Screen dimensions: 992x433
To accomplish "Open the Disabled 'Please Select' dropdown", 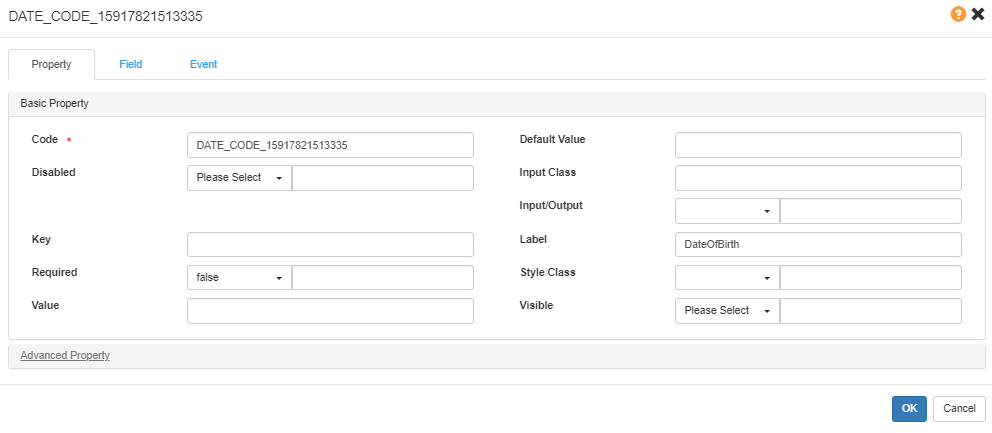I will pyautogui.click(x=239, y=178).
